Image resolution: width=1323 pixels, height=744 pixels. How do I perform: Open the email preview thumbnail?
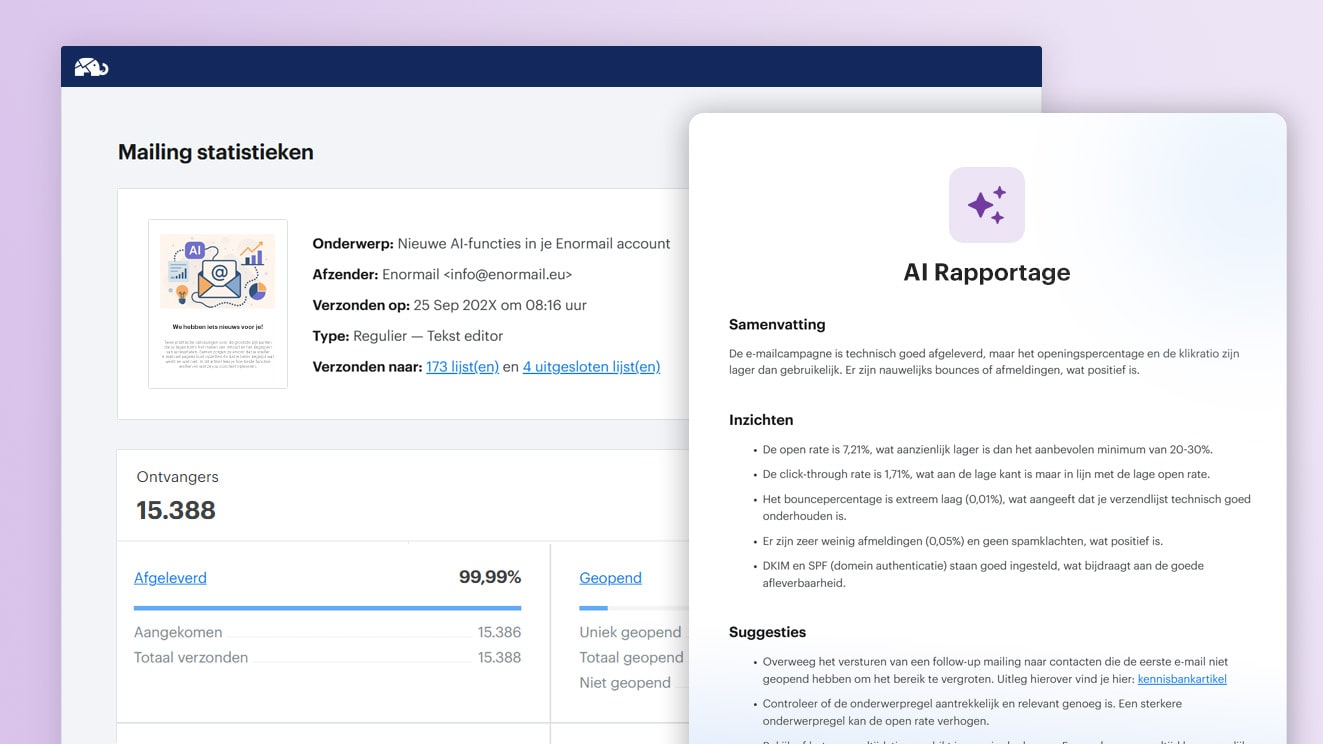pyautogui.click(x=218, y=303)
